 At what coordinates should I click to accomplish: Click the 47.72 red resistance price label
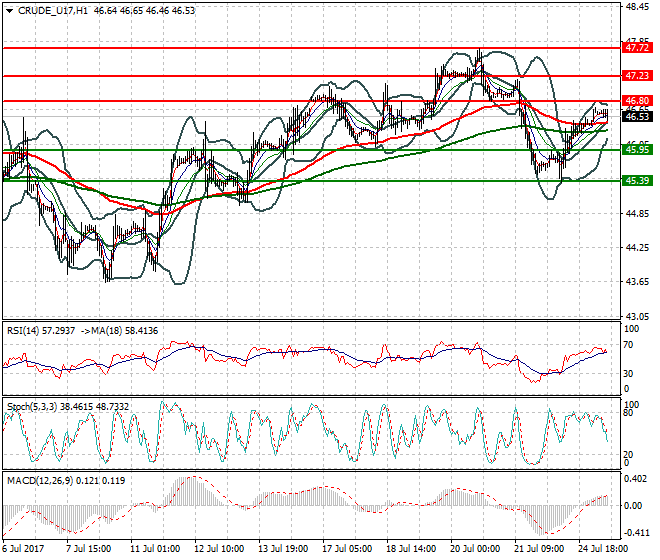pos(637,48)
